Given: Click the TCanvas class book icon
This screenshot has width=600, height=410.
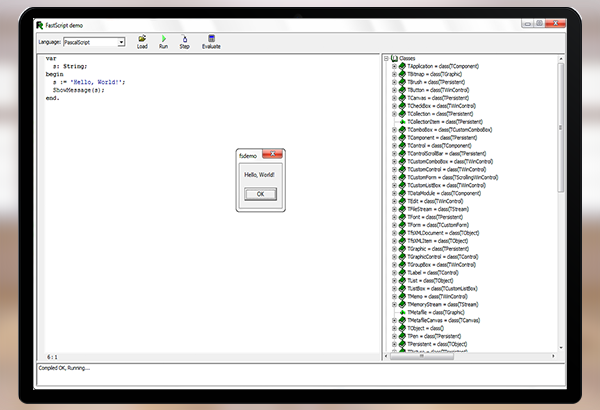Looking at the screenshot, I should point(401,97).
